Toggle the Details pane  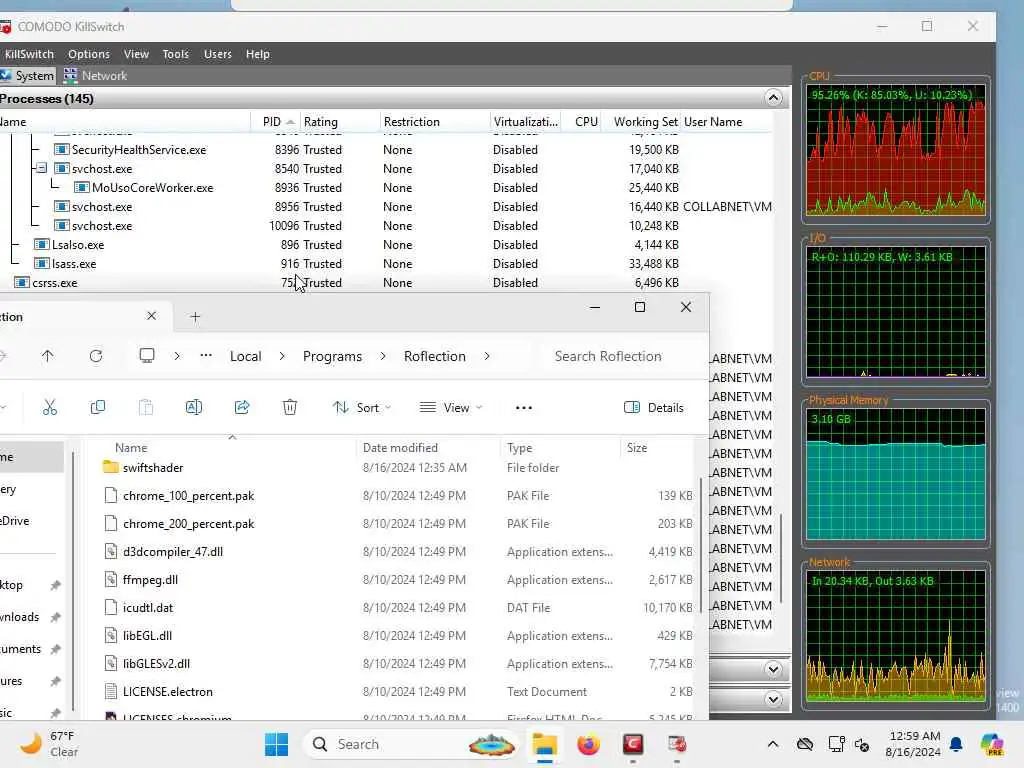point(654,408)
